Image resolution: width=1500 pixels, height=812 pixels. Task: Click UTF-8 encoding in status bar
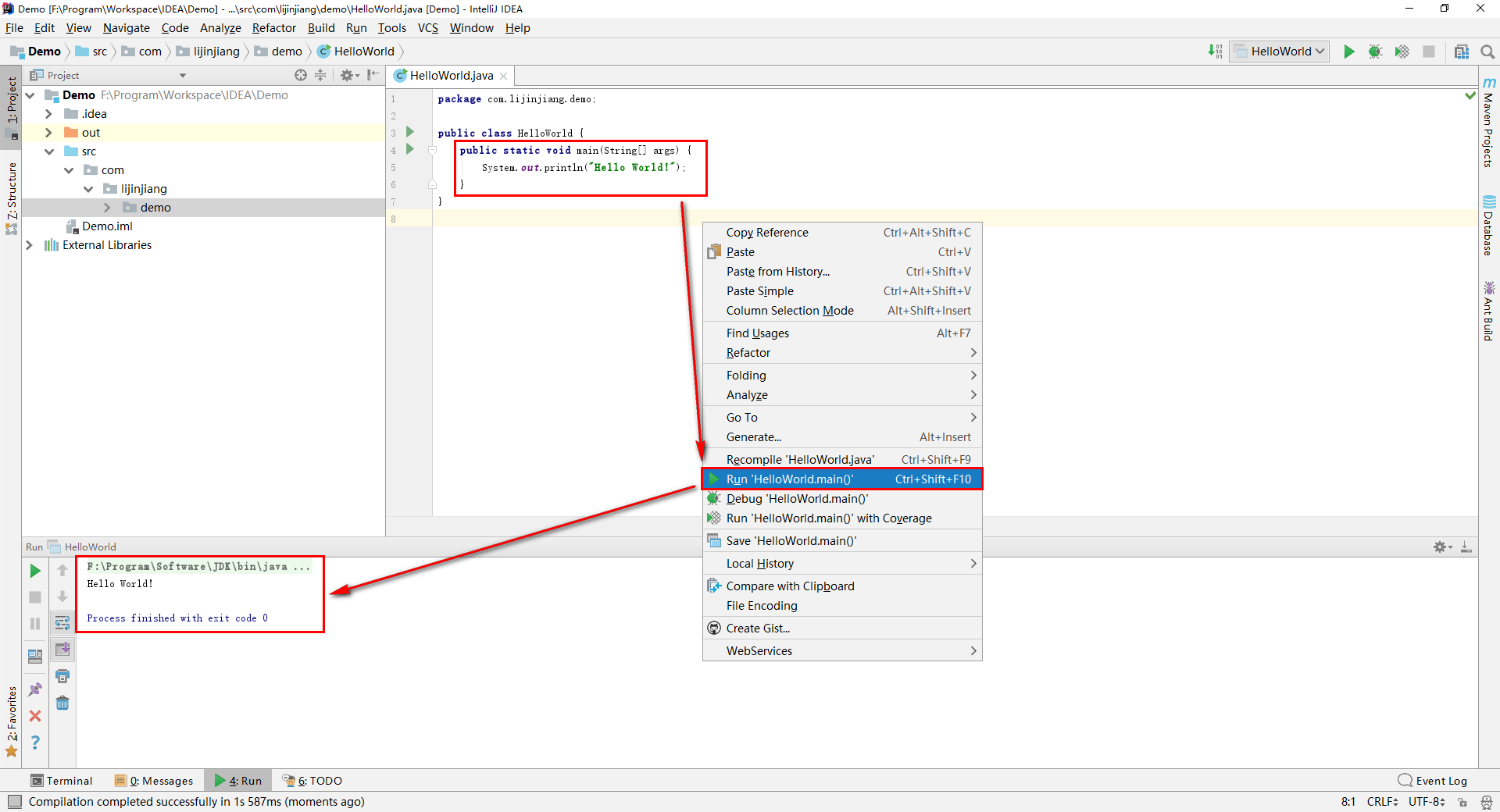tap(1427, 802)
